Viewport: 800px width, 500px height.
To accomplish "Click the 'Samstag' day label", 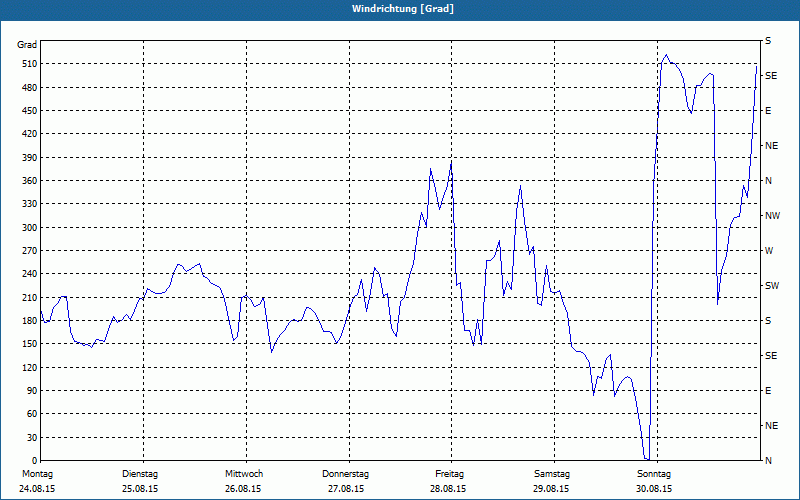I will [x=552, y=474].
